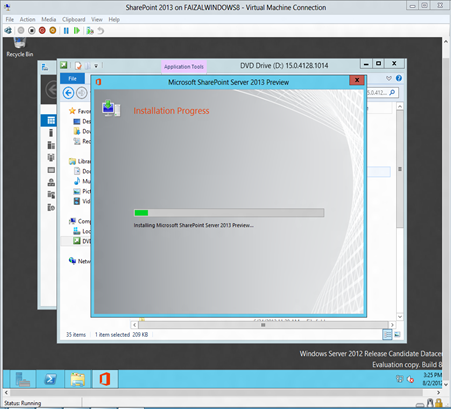Image resolution: width=451 pixels, height=409 pixels.
Task: Select Libraries in navigation pane
Action: [80, 161]
